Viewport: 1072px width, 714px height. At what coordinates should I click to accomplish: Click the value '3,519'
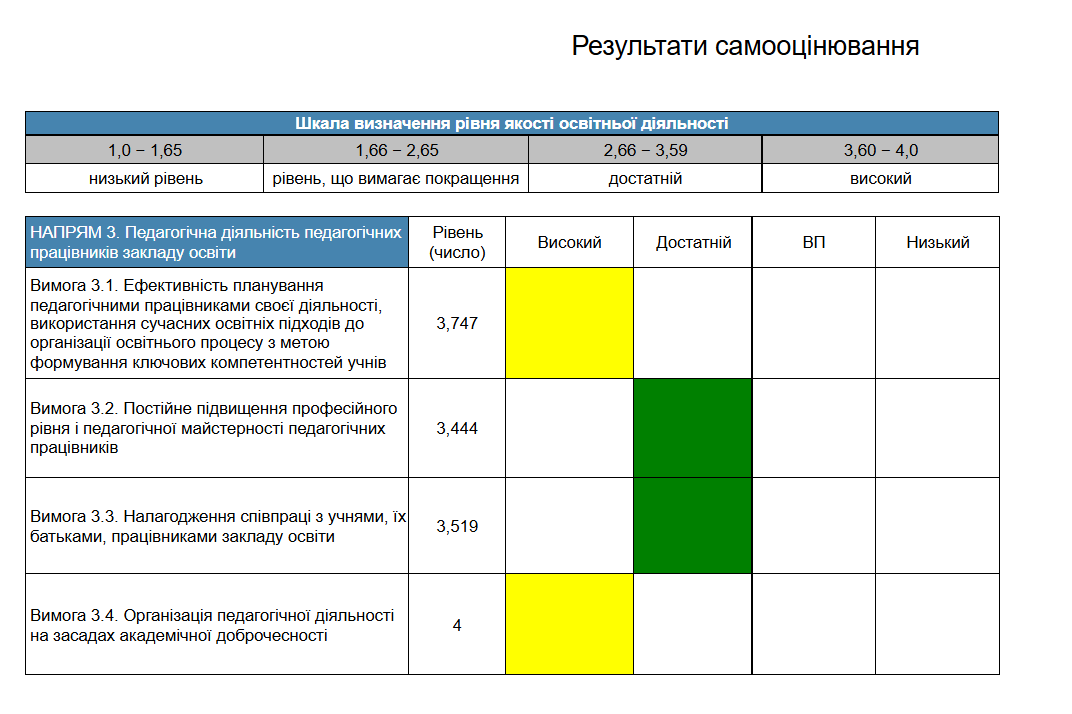457,526
